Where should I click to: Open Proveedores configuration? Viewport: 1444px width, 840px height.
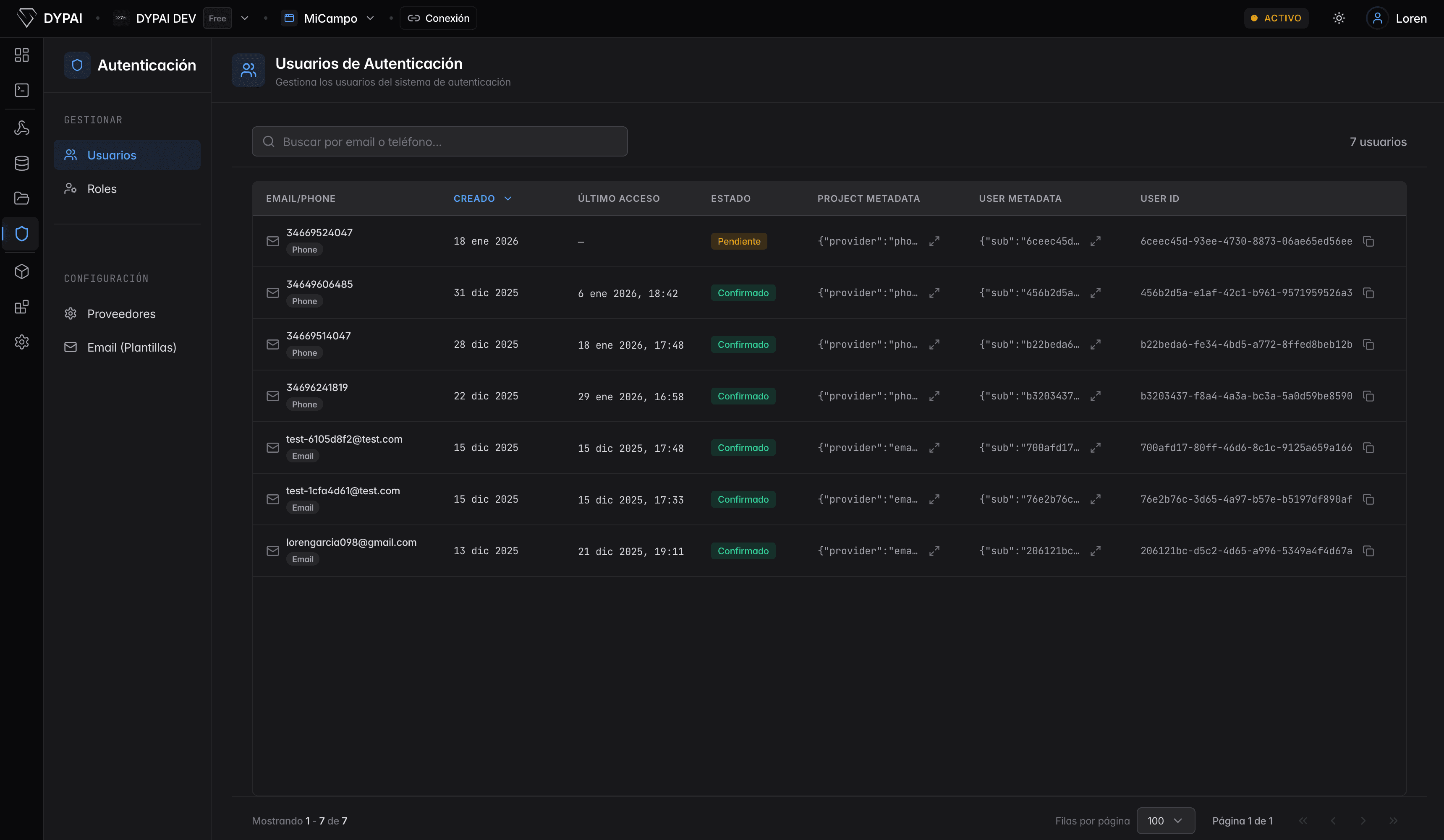coord(127,313)
